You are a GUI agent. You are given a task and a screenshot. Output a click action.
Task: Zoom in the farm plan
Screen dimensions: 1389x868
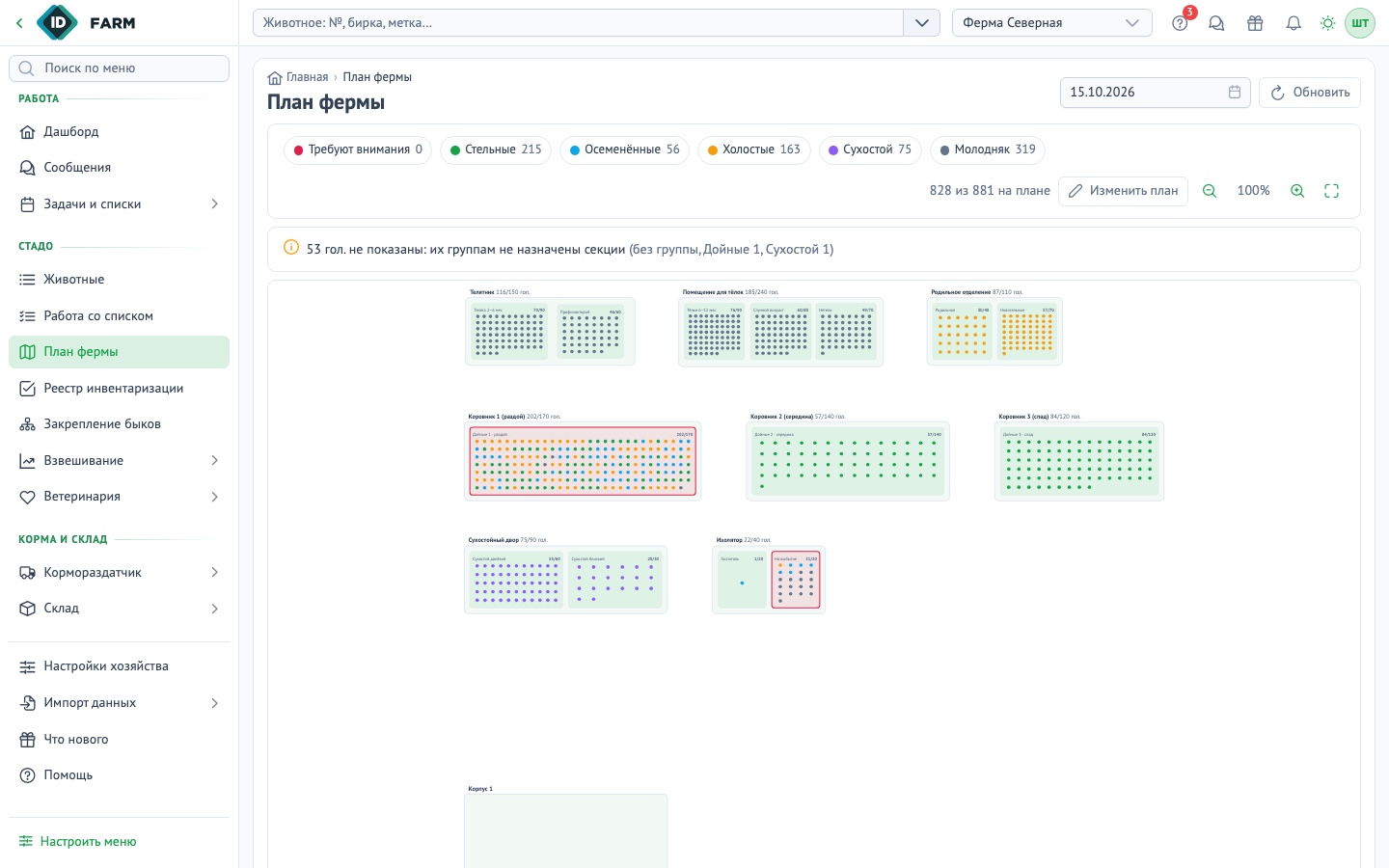(1297, 191)
